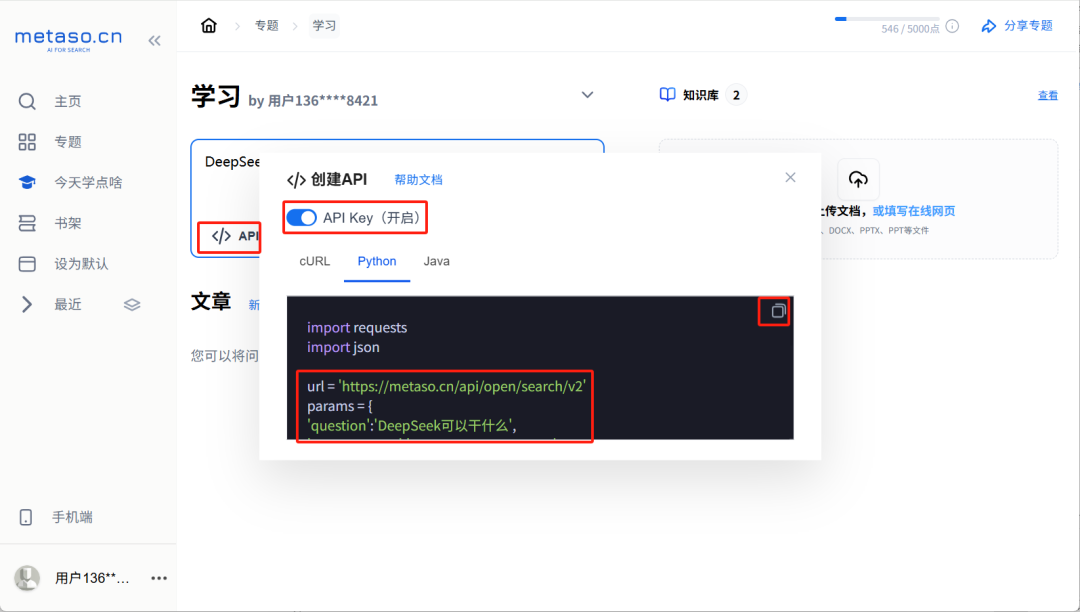Viewport: 1080px width, 612px height.
Task: Click 'params = {' line in code
Action: coord(340,406)
